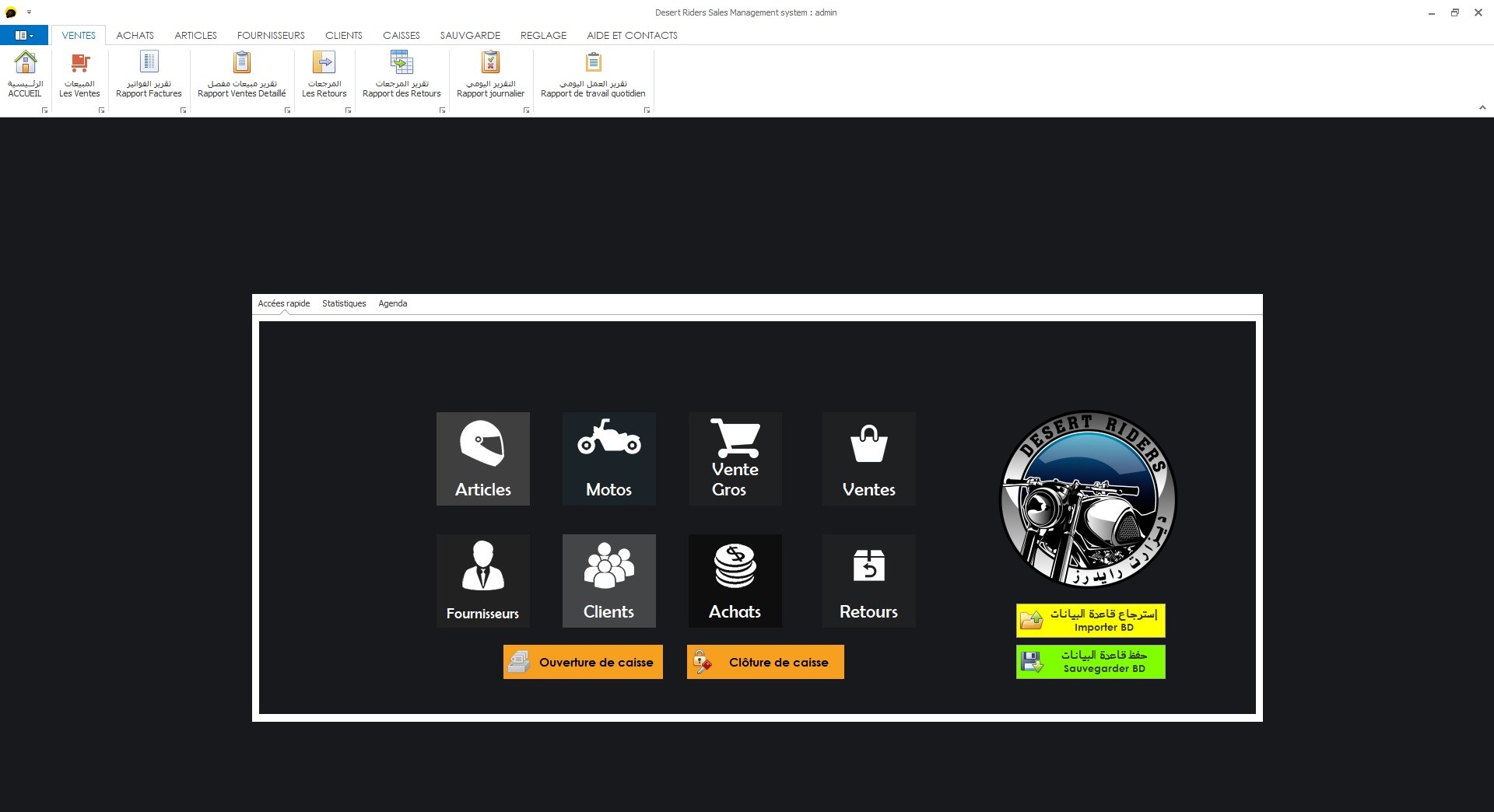
Task: Collapse the ribbon with the chevron
Action: (x=1482, y=108)
